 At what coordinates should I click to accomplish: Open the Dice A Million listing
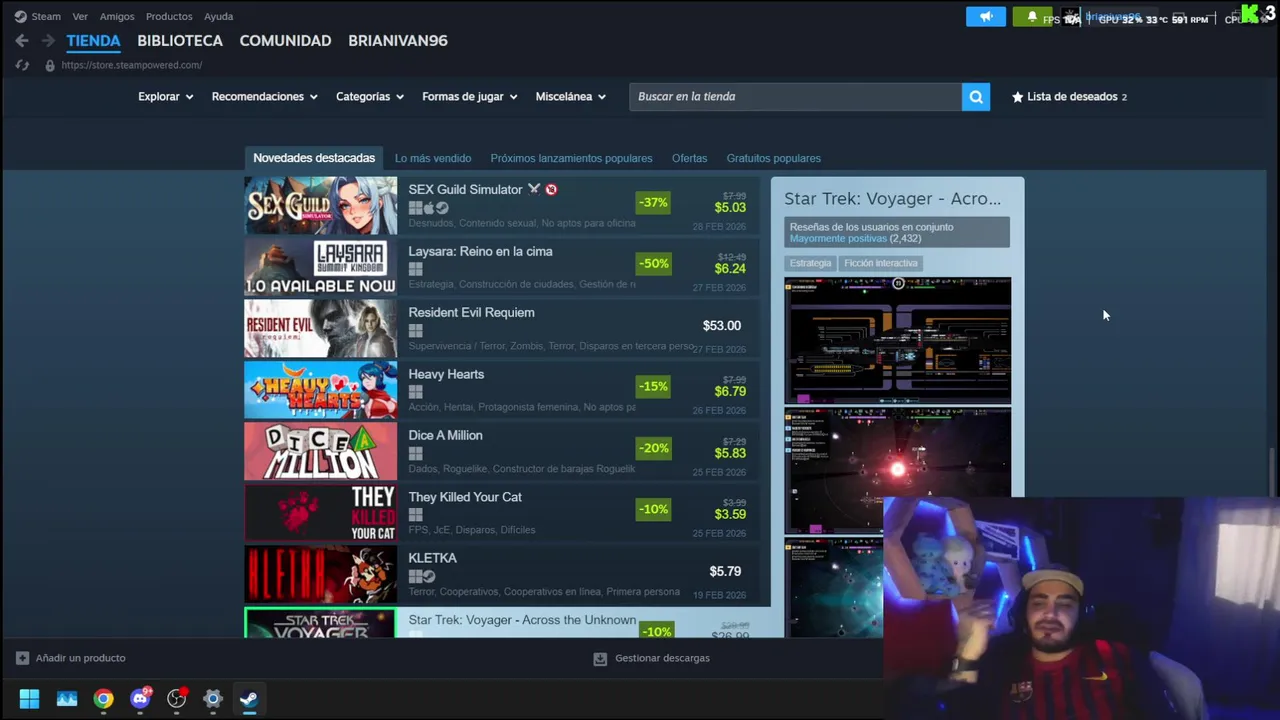coord(501,452)
